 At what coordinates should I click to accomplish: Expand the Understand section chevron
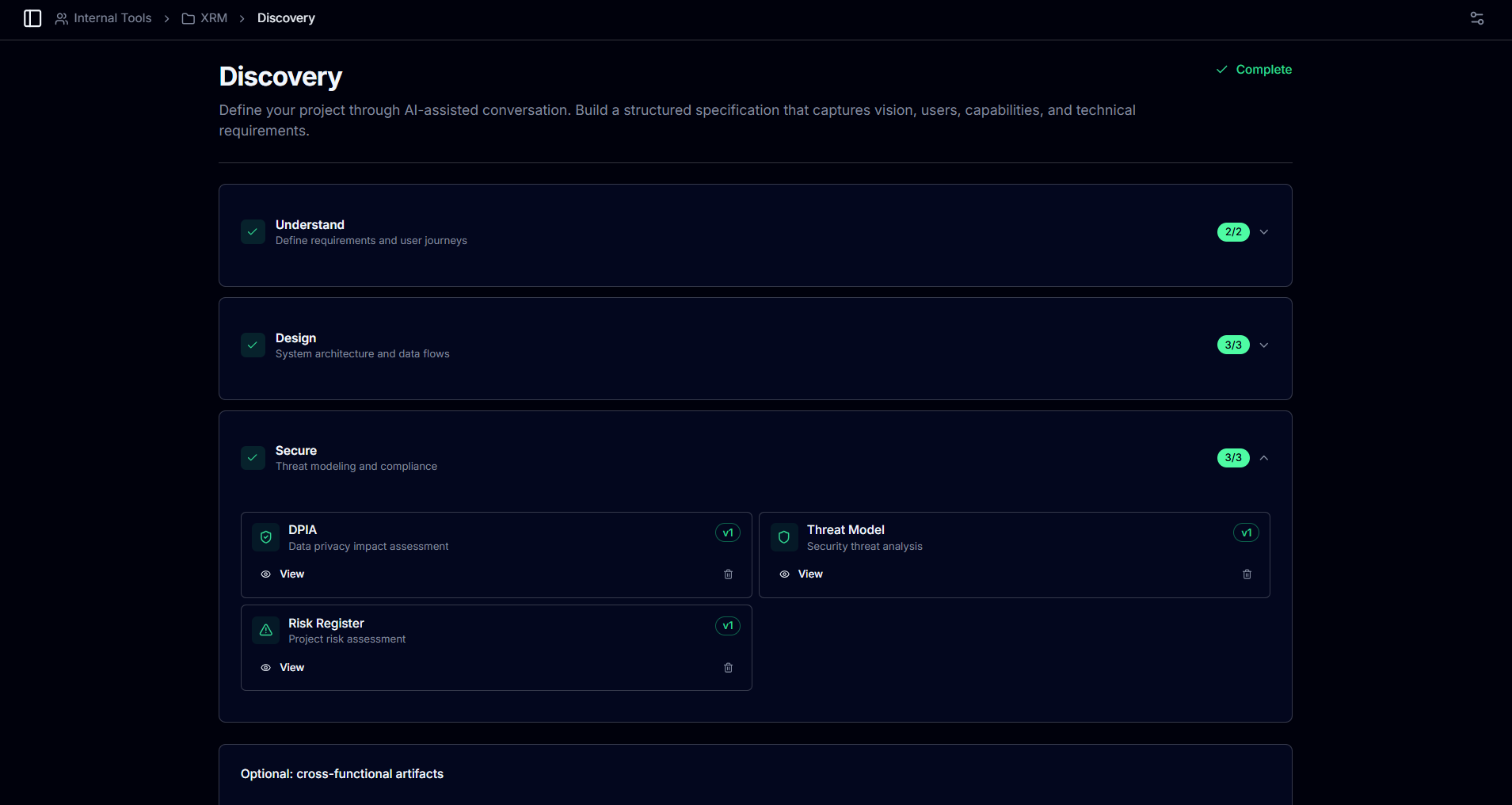pos(1264,232)
